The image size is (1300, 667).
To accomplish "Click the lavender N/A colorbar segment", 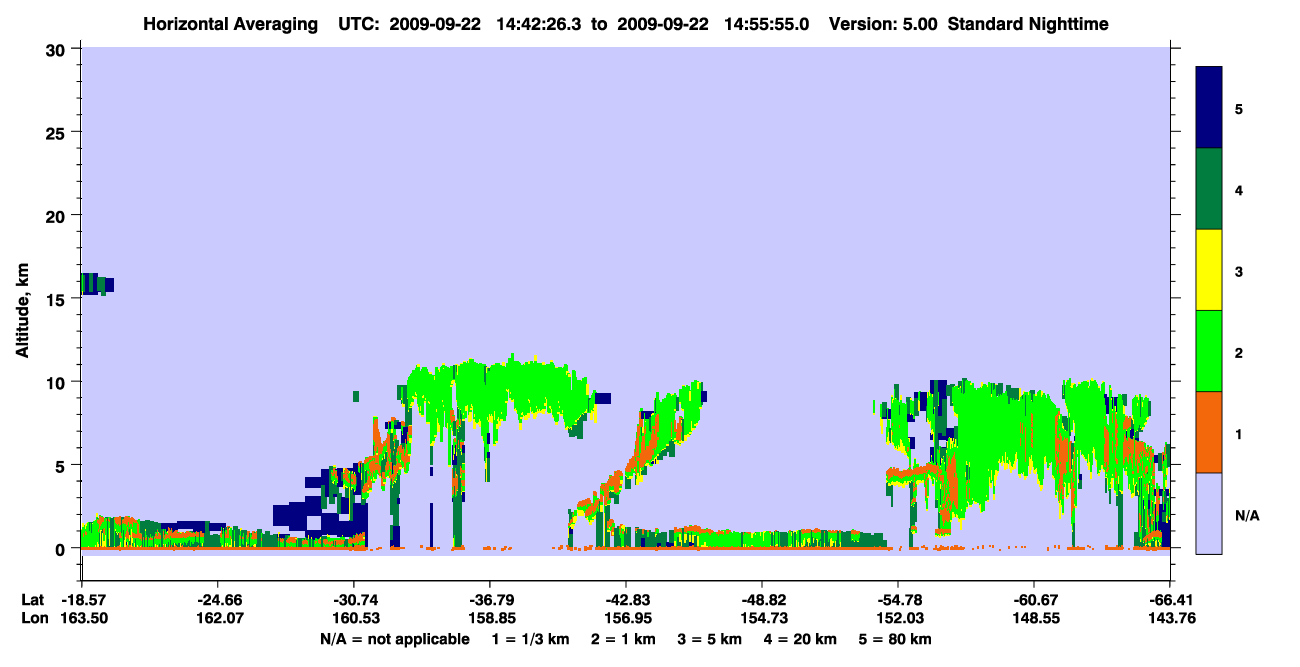I will pyautogui.click(x=1209, y=512).
